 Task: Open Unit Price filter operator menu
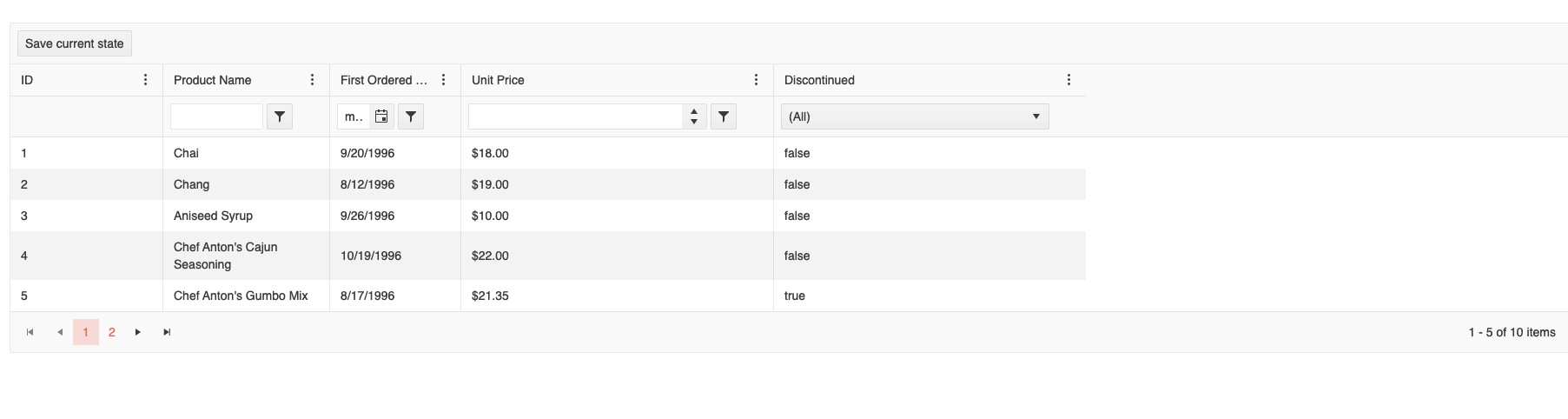pos(724,116)
